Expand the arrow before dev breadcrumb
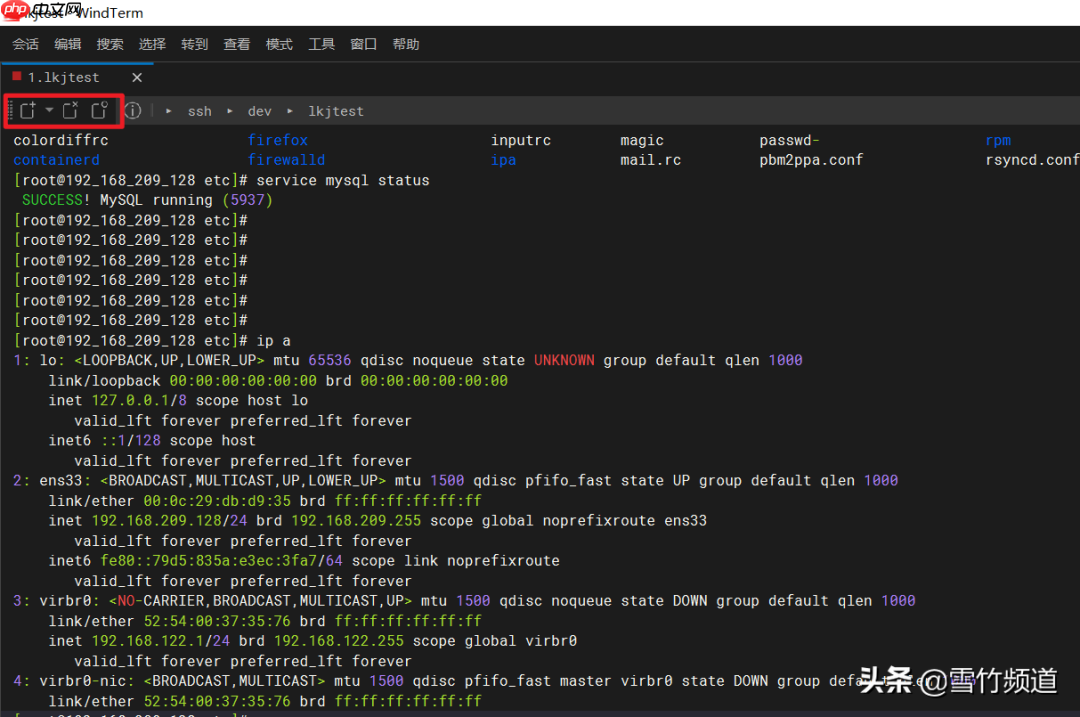1080x717 pixels. tap(230, 111)
